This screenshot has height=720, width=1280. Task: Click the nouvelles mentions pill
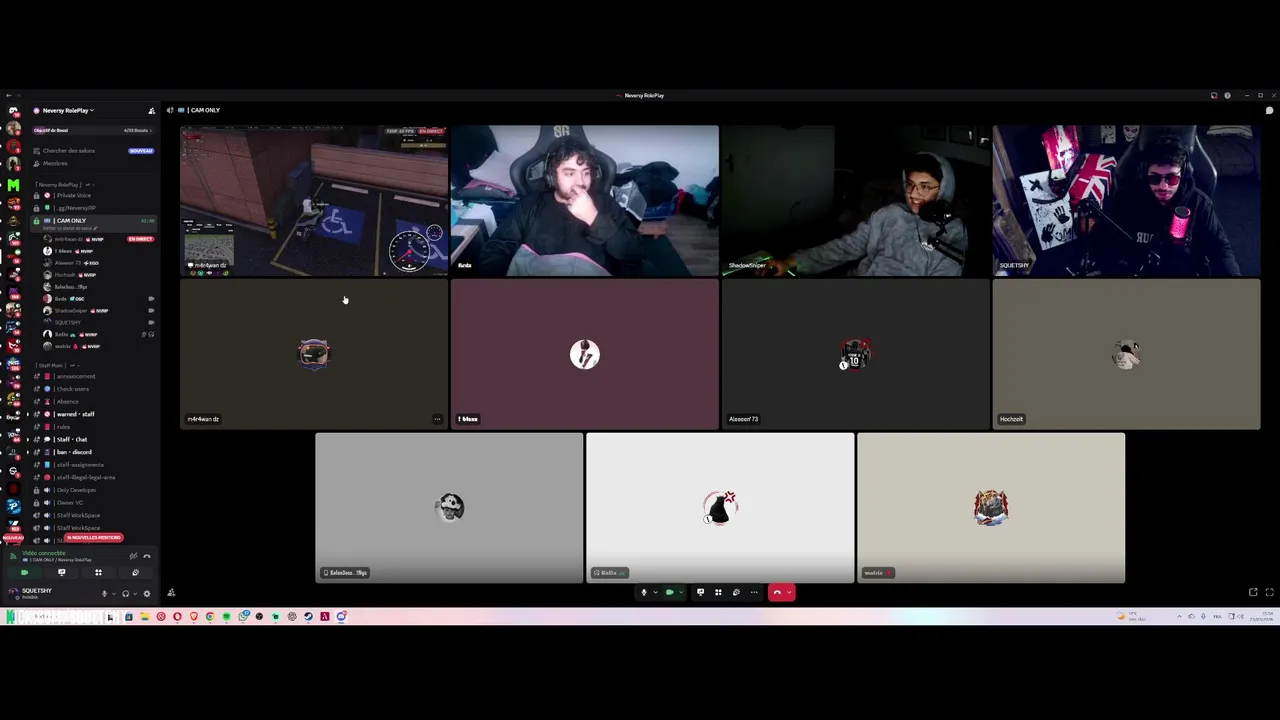[x=94, y=538]
